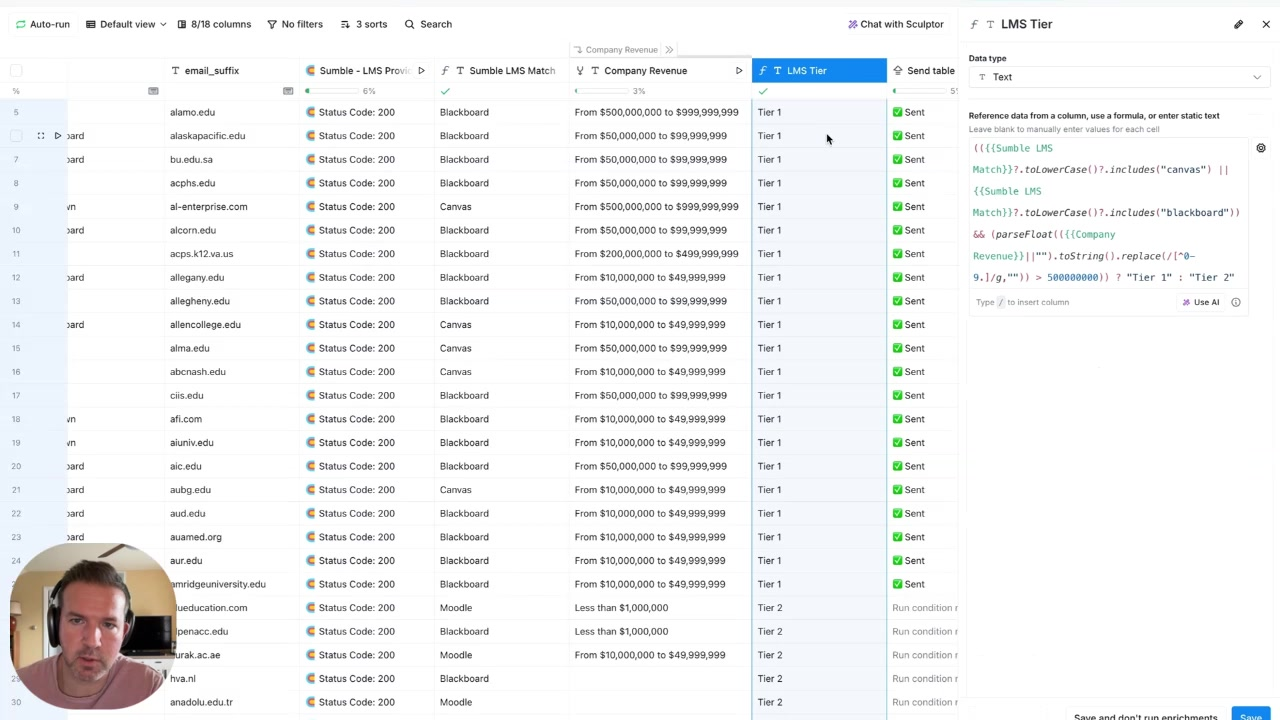The image size is (1280, 720).
Task: Click the formula settings gear icon
Action: (1261, 148)
